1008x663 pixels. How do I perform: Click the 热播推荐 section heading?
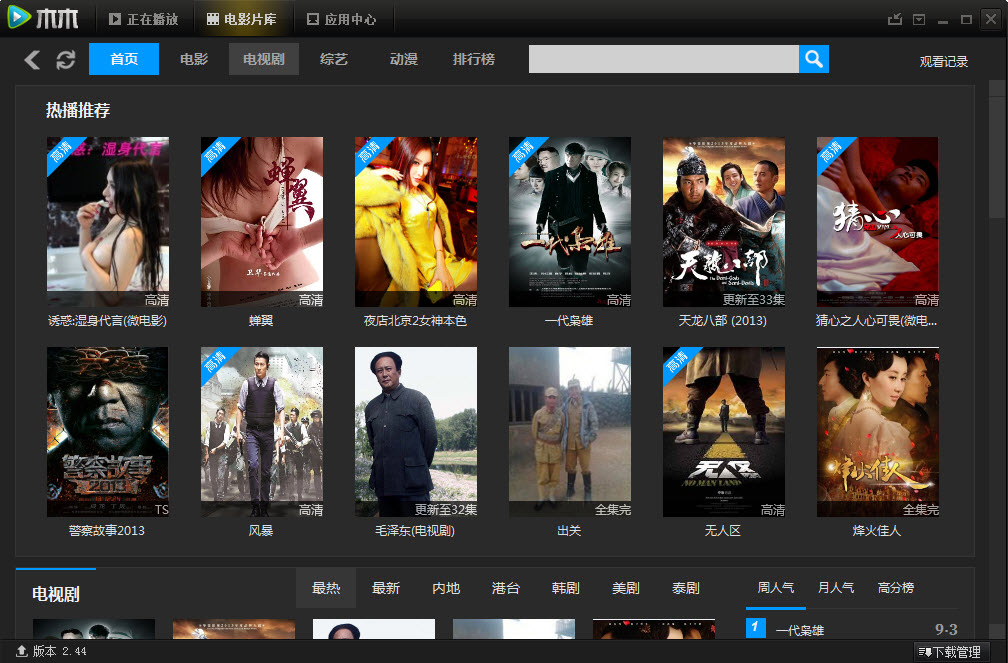78,110
